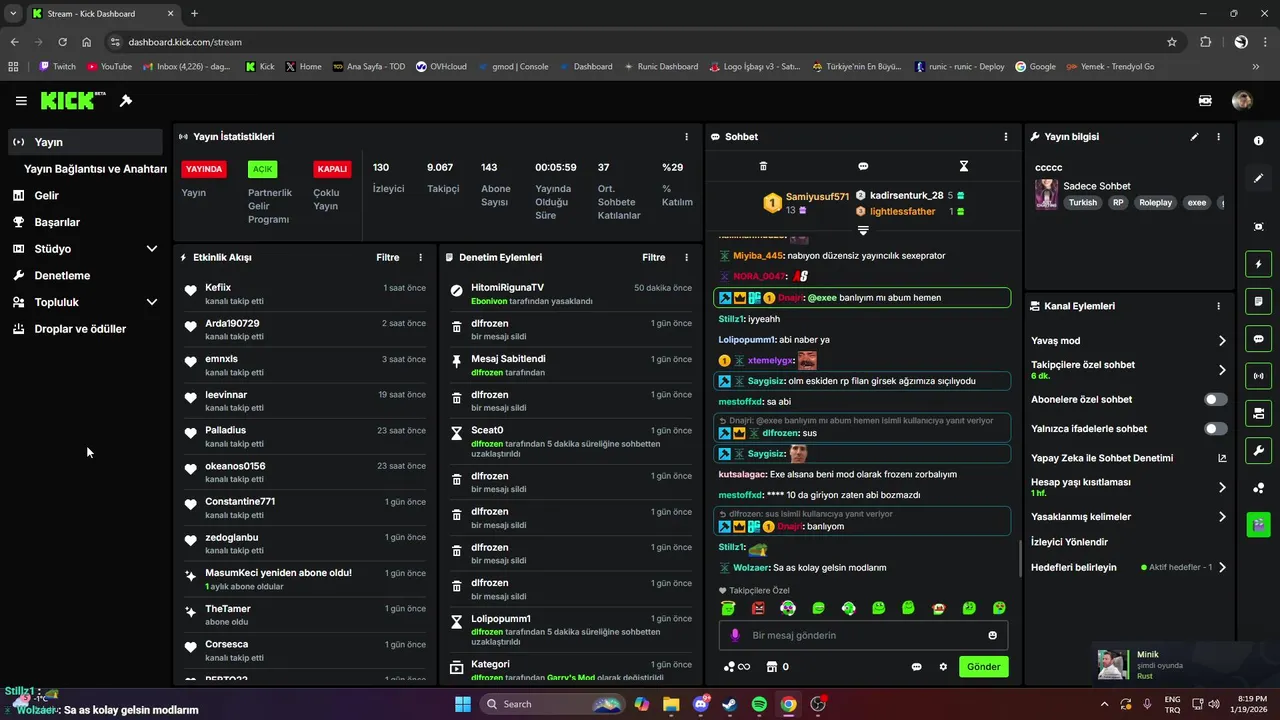This screenshot has height=720, width=1280.
Task: Open the Kanal Eylemleri three-dot menu
Action: coord(1218,306)
